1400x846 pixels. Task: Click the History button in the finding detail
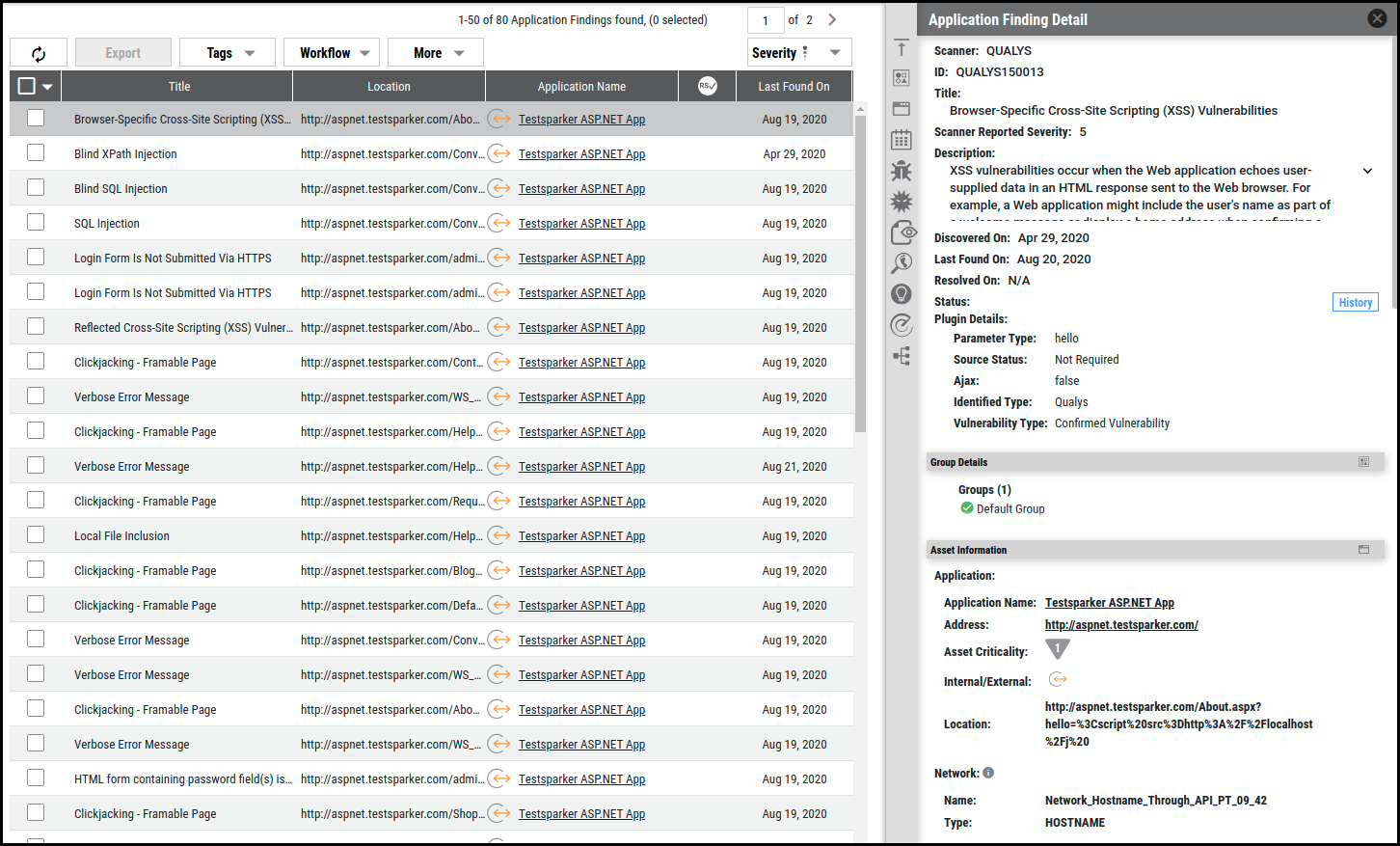point(1355,302)
